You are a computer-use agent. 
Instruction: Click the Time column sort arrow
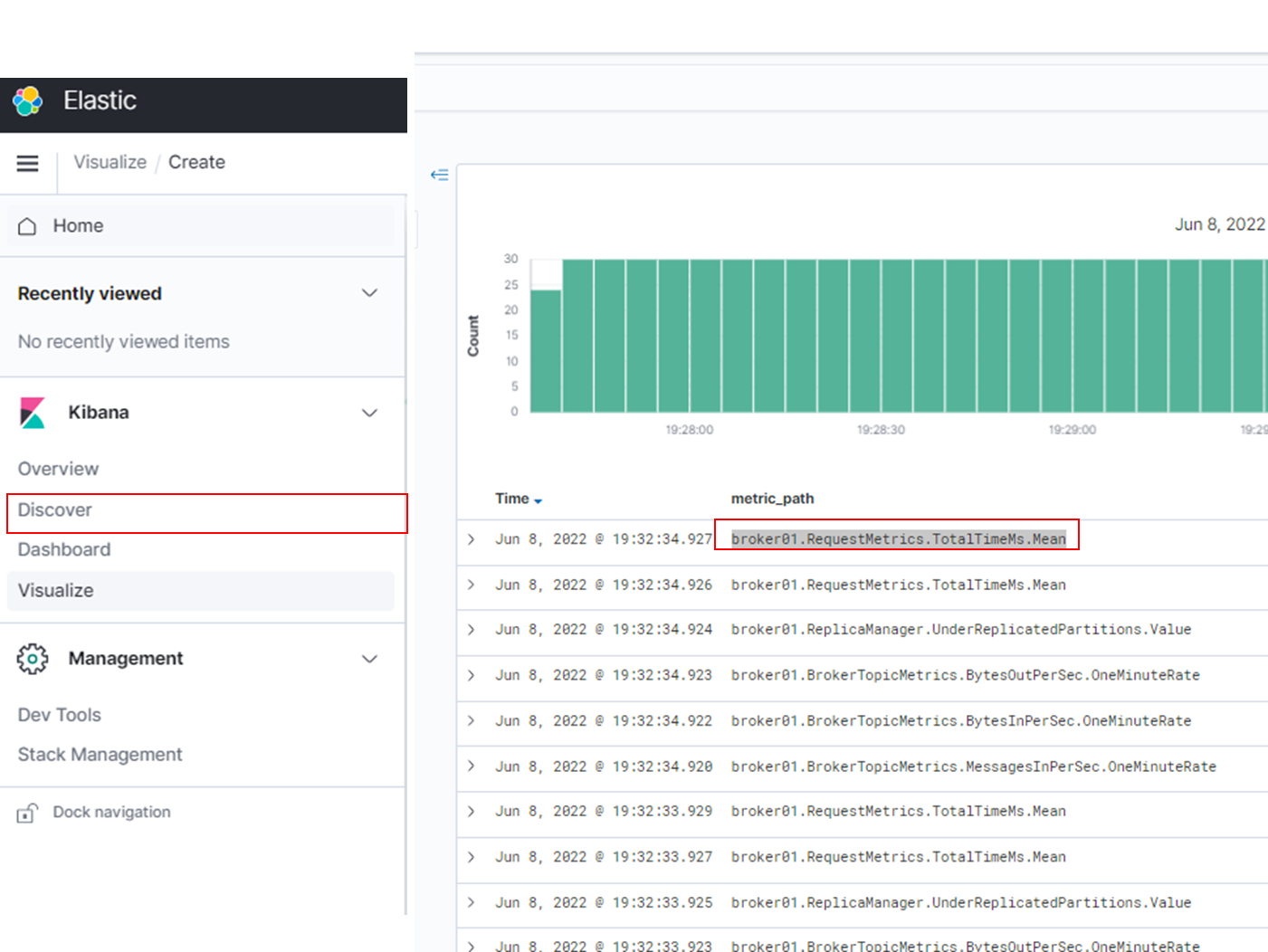(539, 500)
